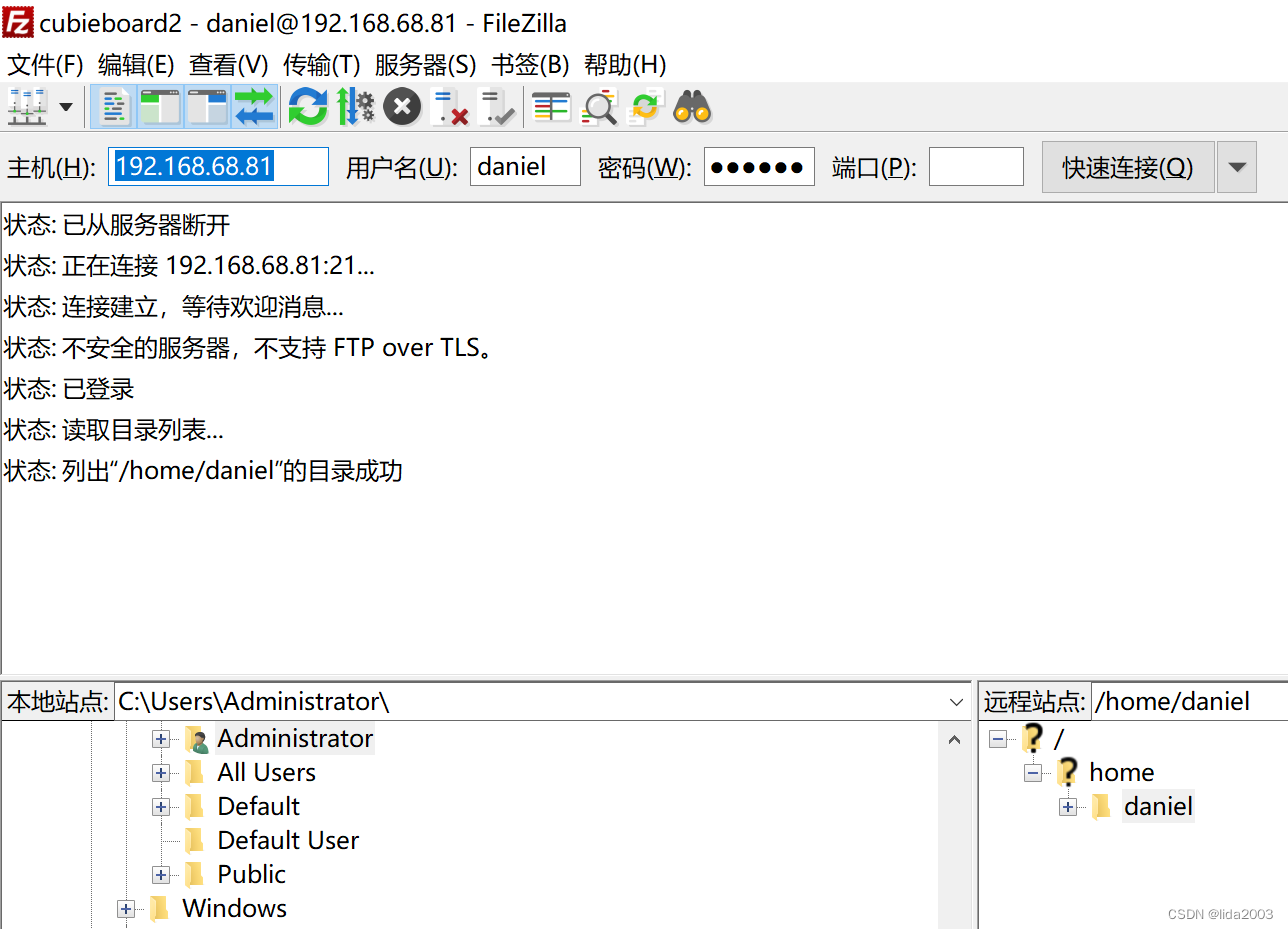Screen dimensions: 1288x929
Task: Open local site path dropdown
Action: 957,702
